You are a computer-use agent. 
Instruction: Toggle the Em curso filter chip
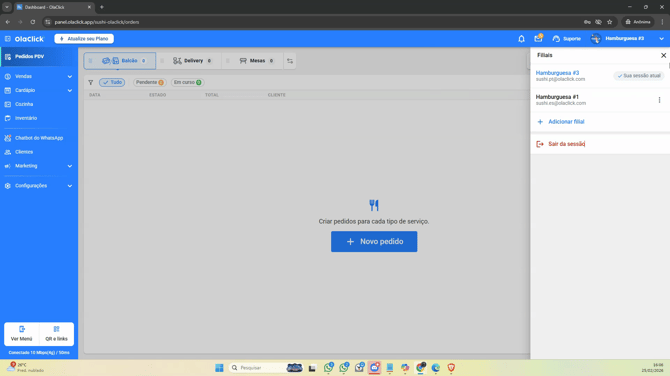pyautogui.click(x=188, y=82)
